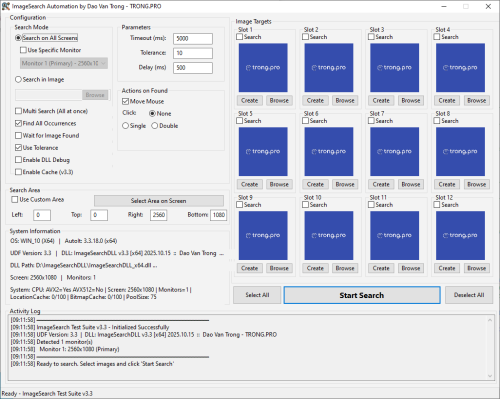Click the Deselect All button

(x=469, y=295)
